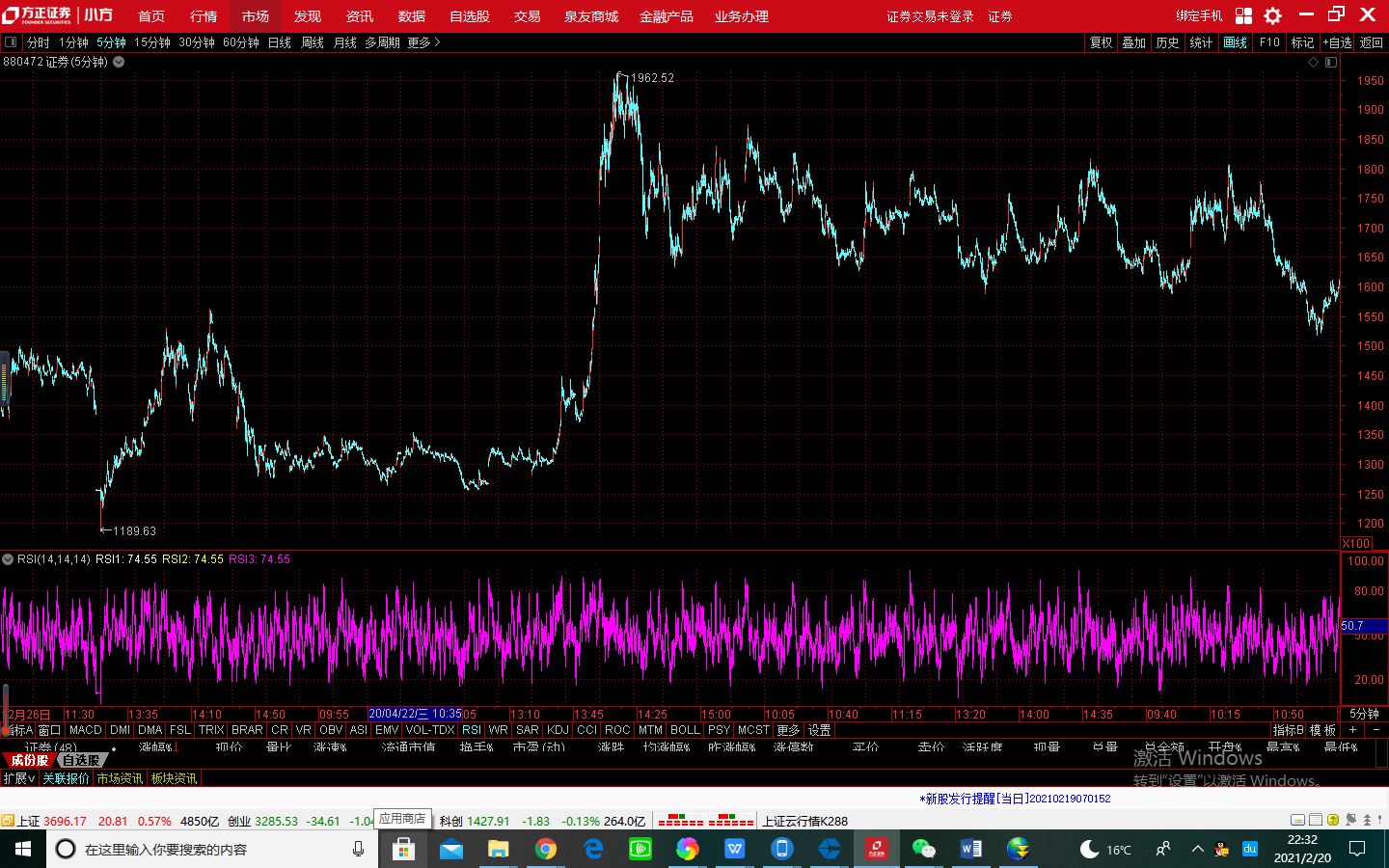Screen dimensions: 1389x868
Task: Open WeChat from the taskbar
Action: point(924,849)
